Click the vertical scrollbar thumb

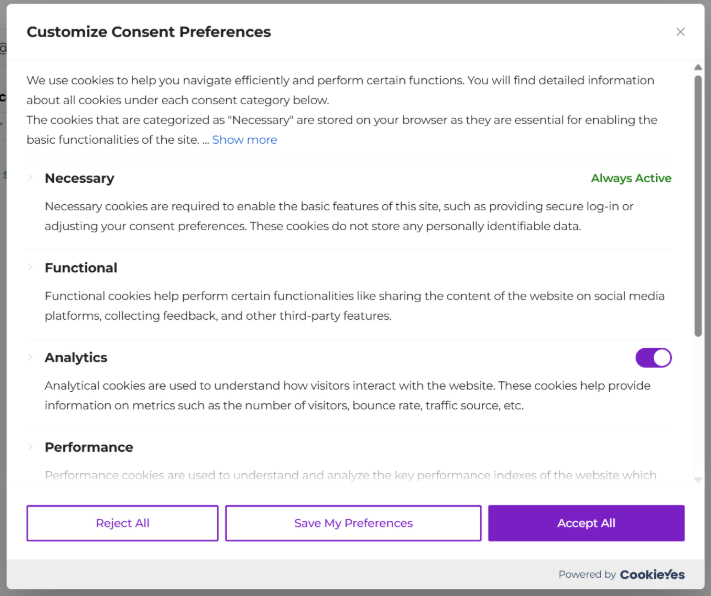pos(698,206)
